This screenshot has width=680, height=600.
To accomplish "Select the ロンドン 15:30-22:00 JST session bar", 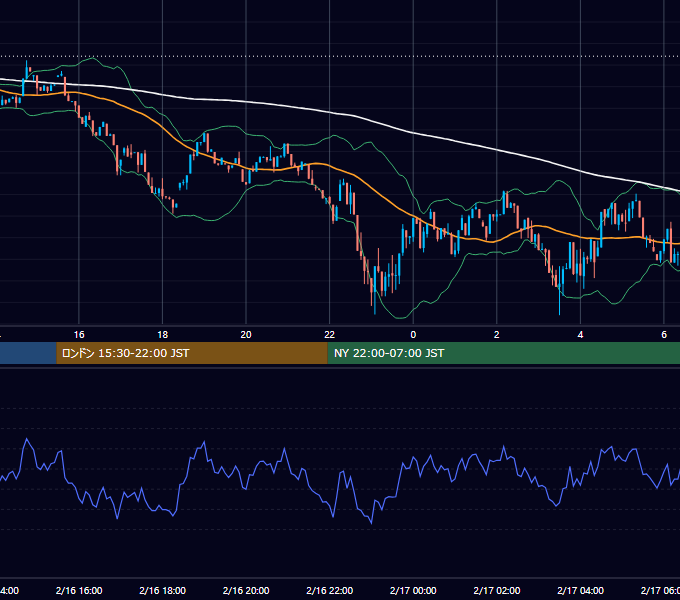I will tap(192, 353).
